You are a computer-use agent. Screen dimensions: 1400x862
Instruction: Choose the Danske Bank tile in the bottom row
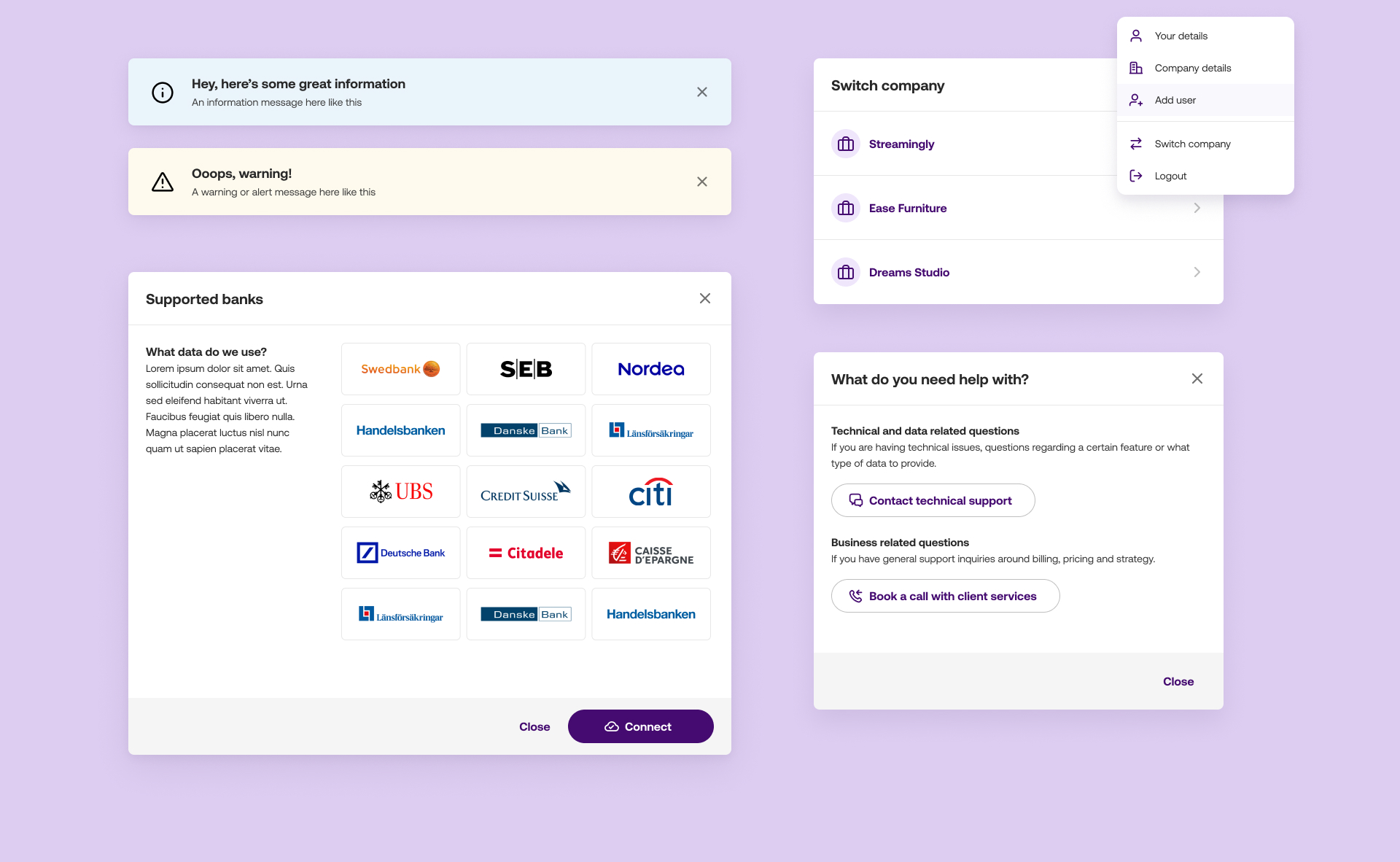point(526,614)
